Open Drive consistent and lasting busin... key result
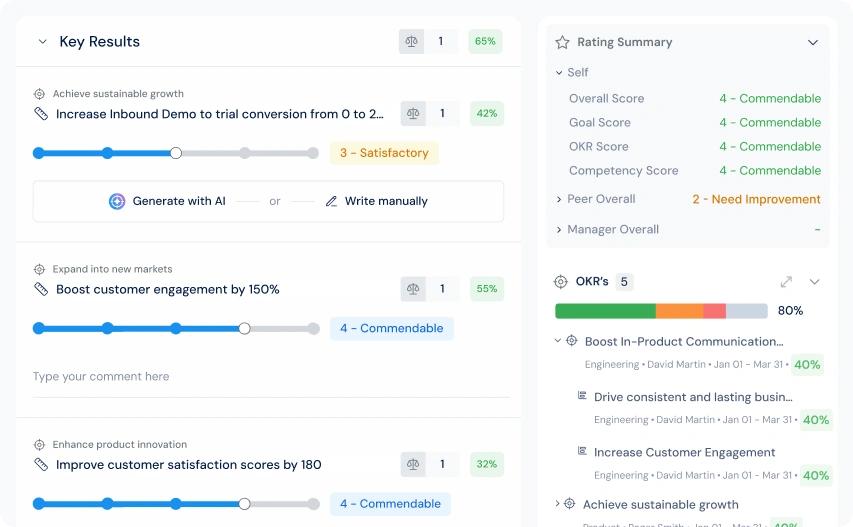Image resolution: width=853 pixels, height=527 pixels. 693,397
